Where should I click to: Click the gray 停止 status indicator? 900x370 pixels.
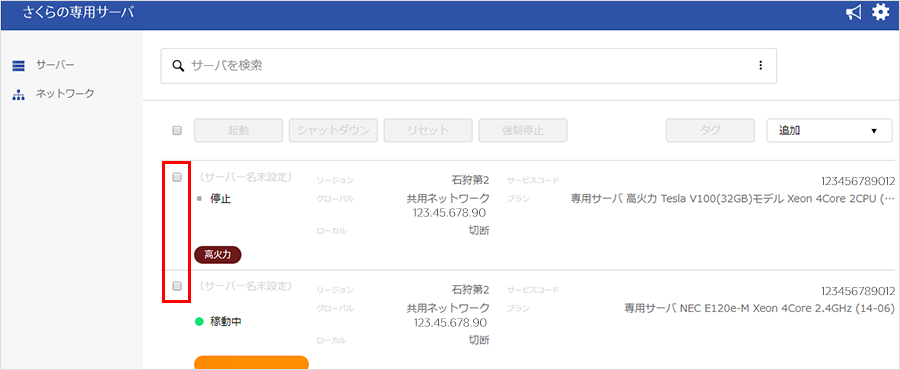pyautogui.click(x=199, y=199)
